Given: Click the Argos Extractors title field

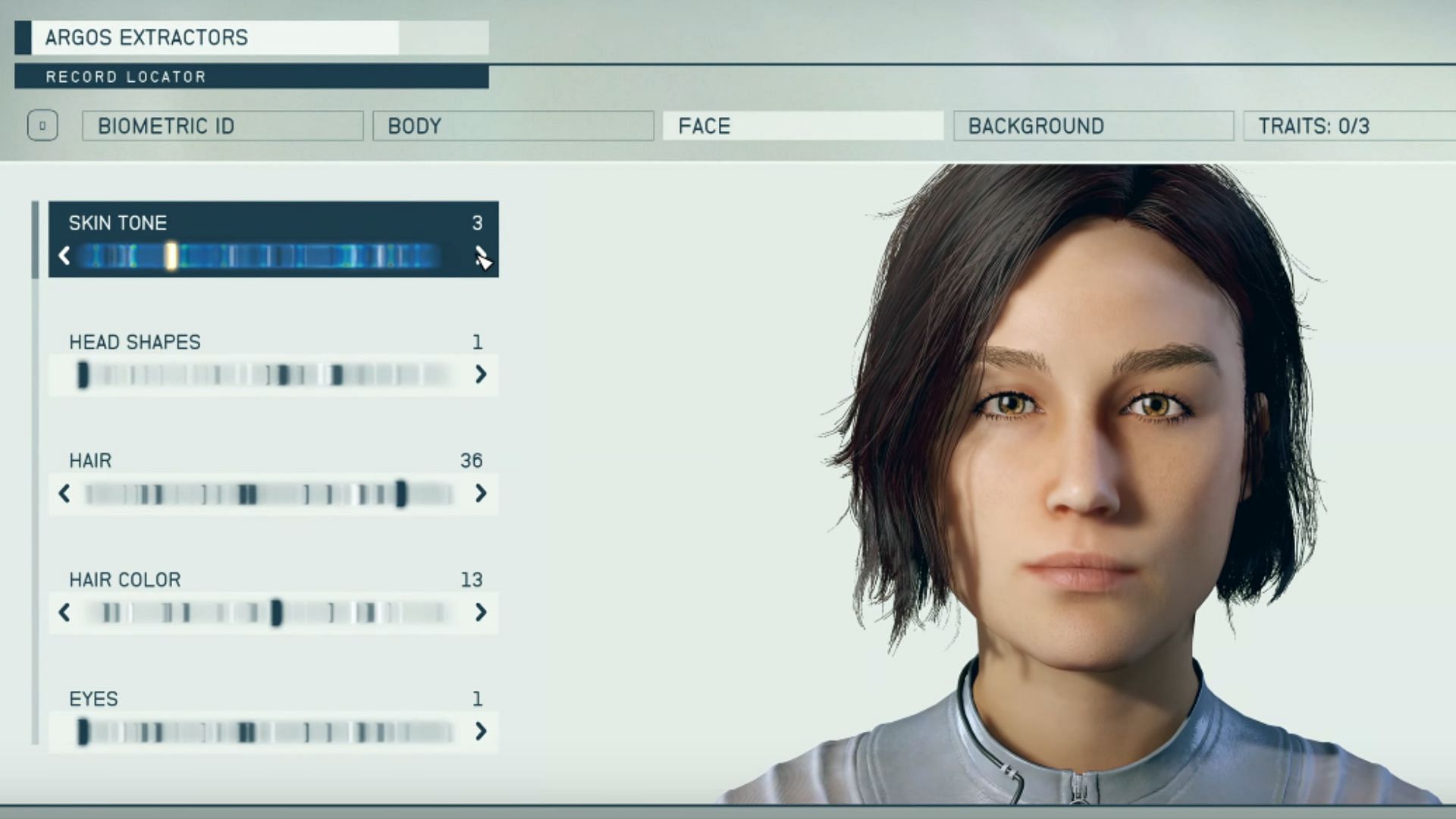Looking at the screenshot, I should [x=252, y=37].
